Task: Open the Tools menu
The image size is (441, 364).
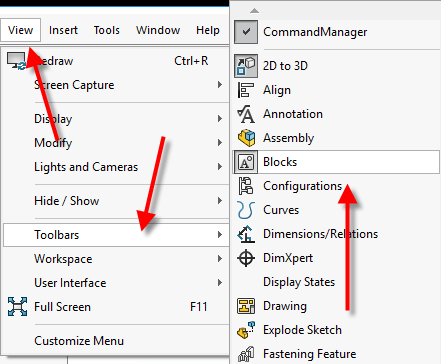Action: point(107,30)
